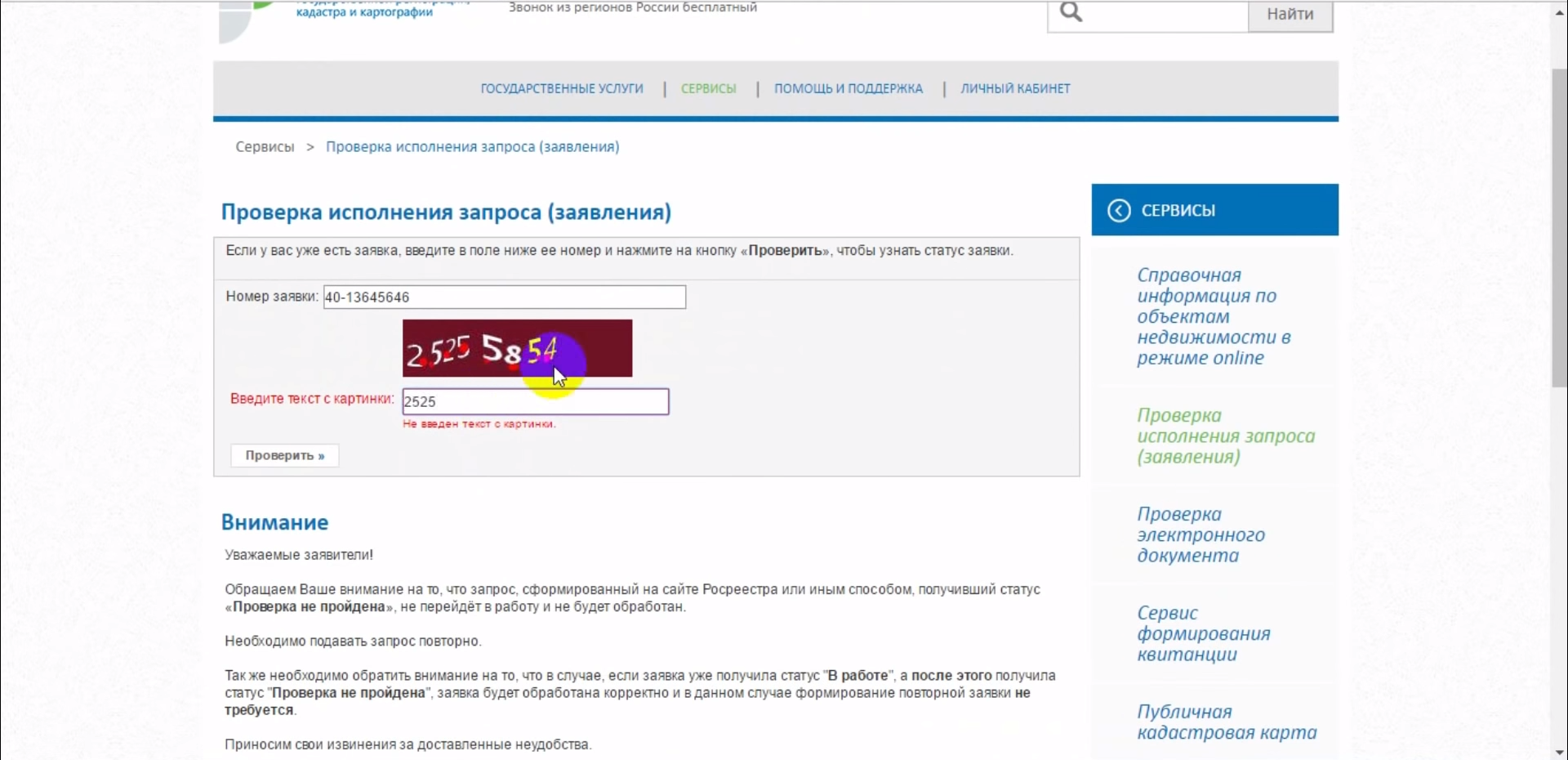Click the Сервисы breadcrumb link
Image resolution: width=1568 pixels, height=760 pixels.
265,147
